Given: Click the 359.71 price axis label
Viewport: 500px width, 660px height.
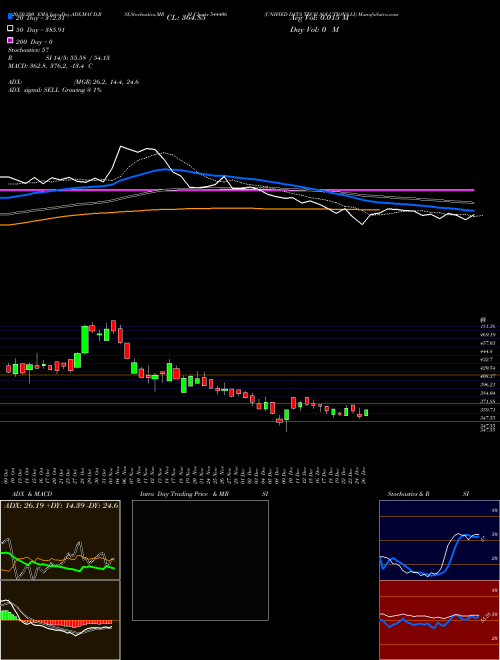Looking at the screenshot, I should [488, 410].
